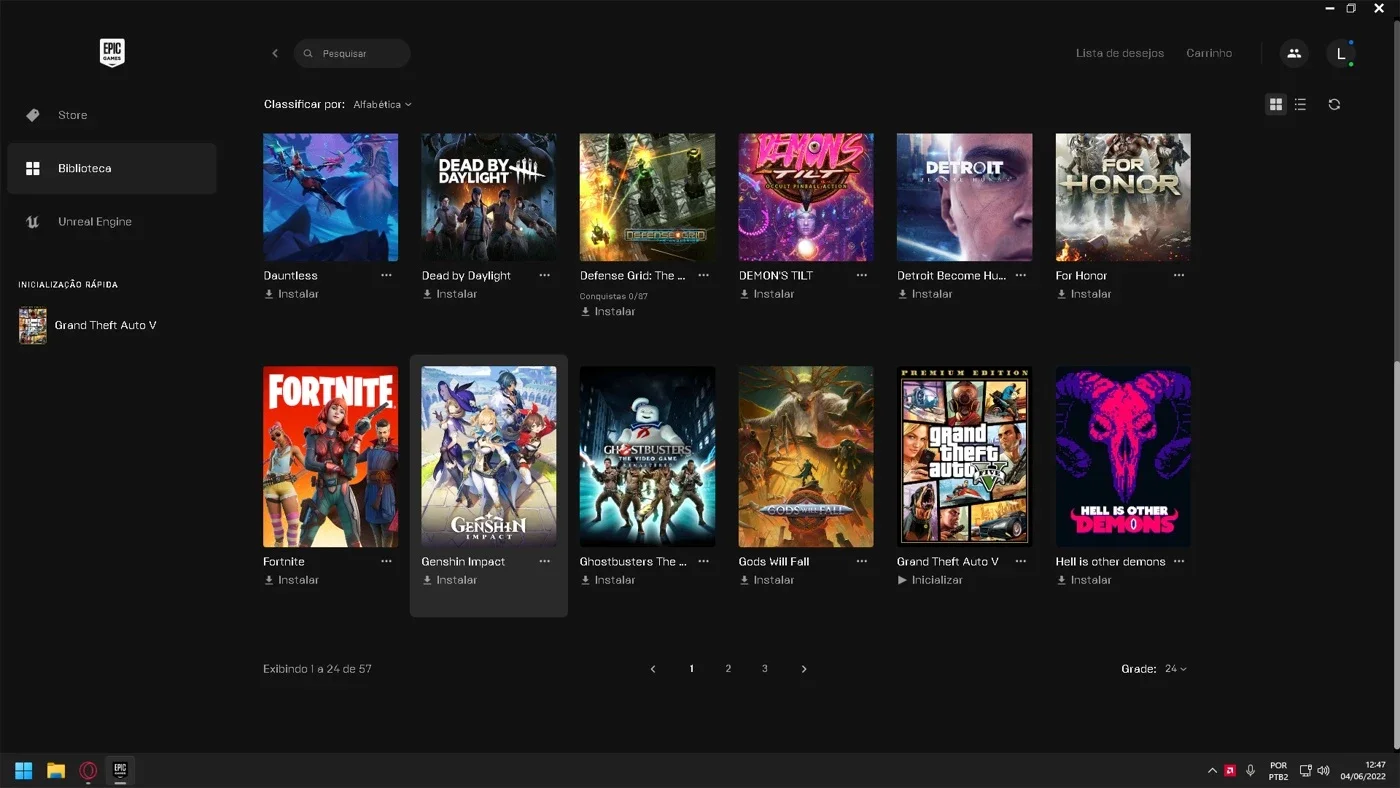Open the friends list icon
Screen dimensions: 1400x788
1294,53
